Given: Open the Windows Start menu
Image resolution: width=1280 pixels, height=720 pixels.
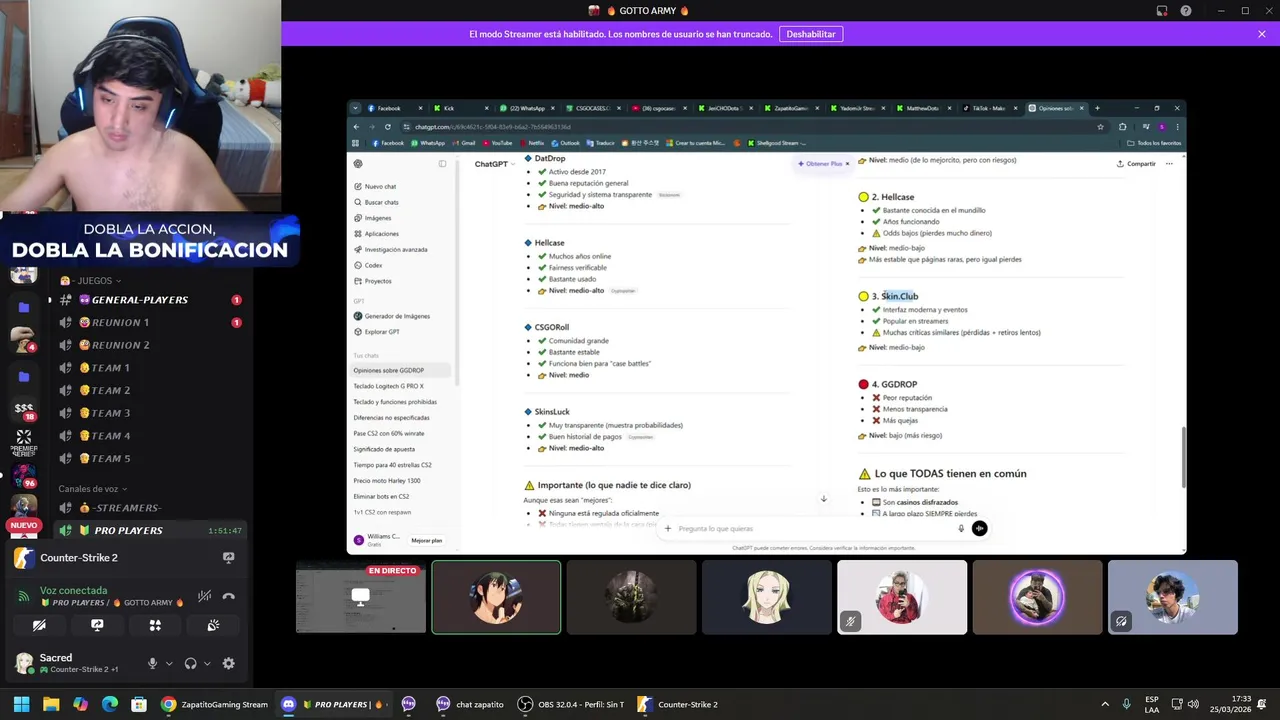Looking at the screenshot, I should click(21, 704).
